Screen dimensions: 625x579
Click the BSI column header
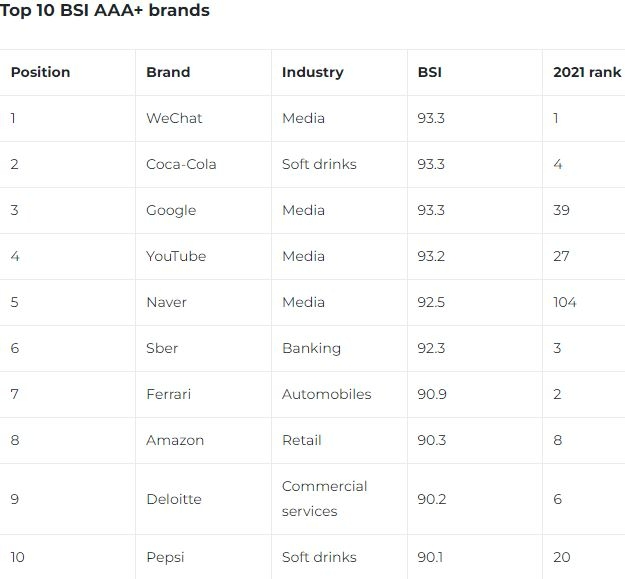pyautogui.click(x=430, y=72)
